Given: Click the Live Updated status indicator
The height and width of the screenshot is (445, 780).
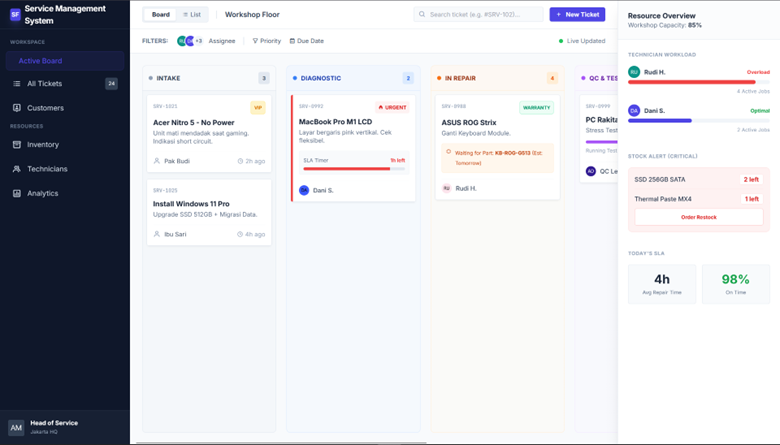Looking at the screenshot, I should [x=581, y=41].
